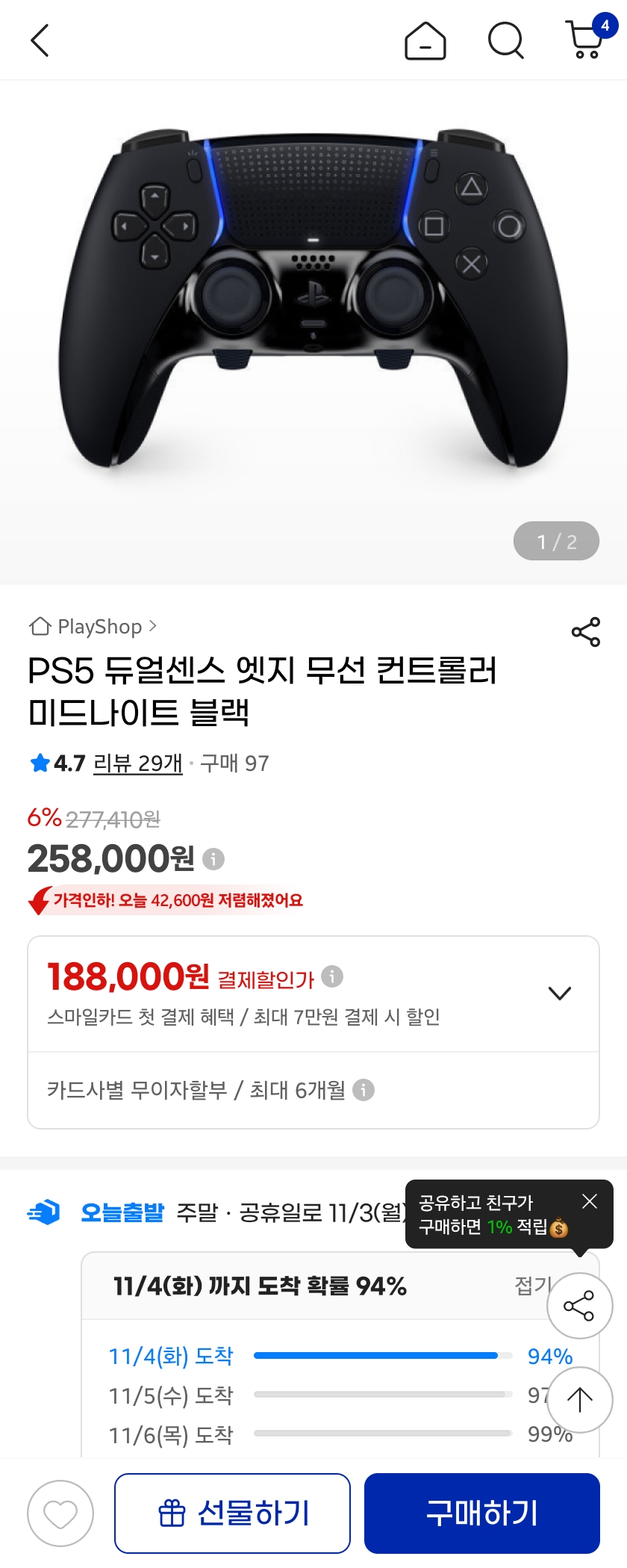Tap info icon for 무이자할부 installment
Viewport: 627px width, 1568px height.
[x=364, y=1090]
